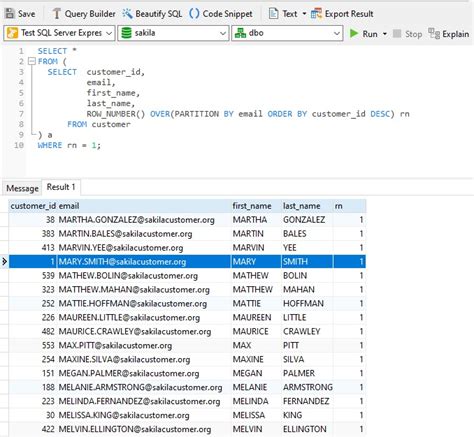
Task: Open the Text mode dropdown arrow
Action: tap(304, 14)
